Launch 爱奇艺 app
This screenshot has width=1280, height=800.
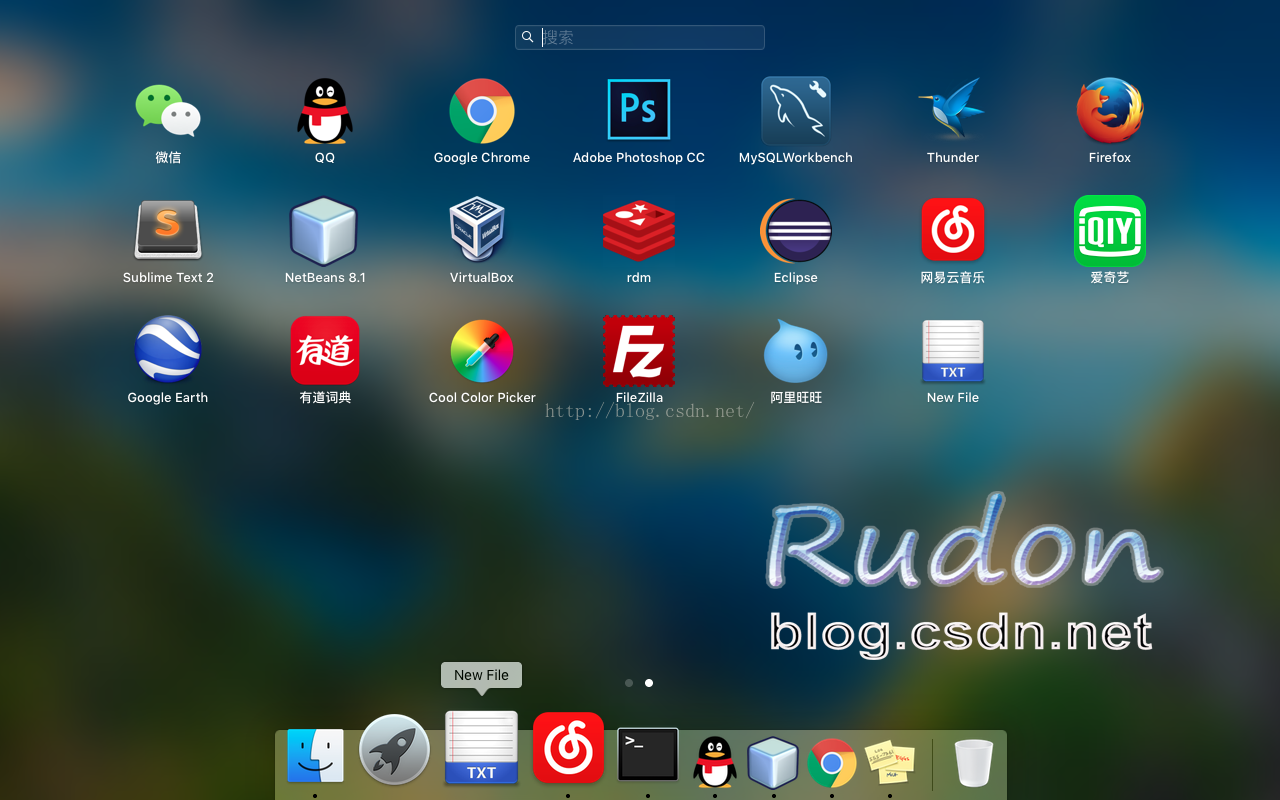coord(1110,230)
